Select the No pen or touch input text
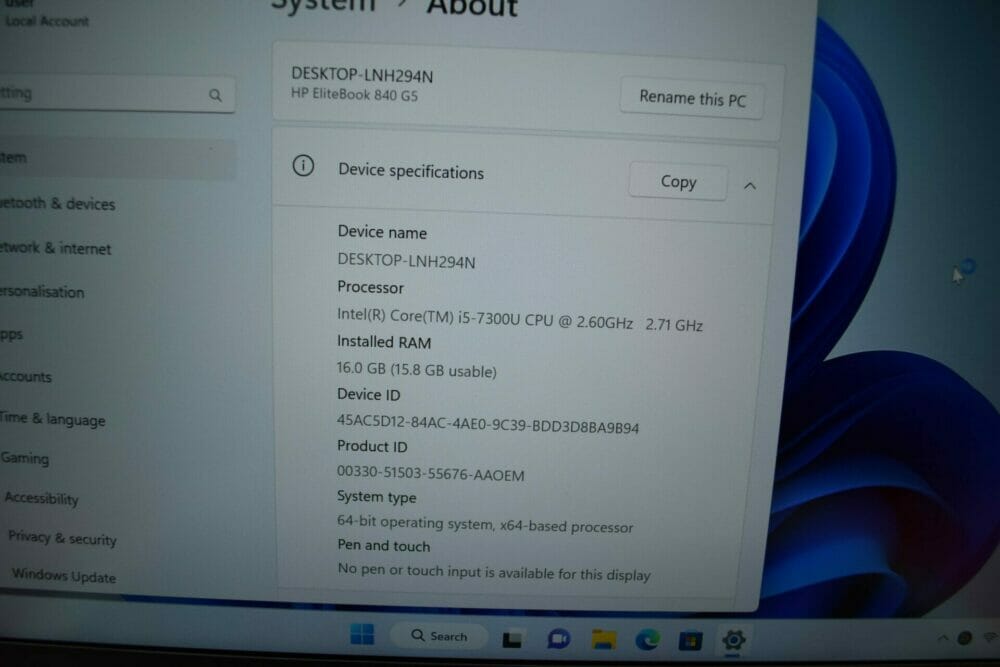Screen dimensions: 1000x667 (x=494, y=571)
